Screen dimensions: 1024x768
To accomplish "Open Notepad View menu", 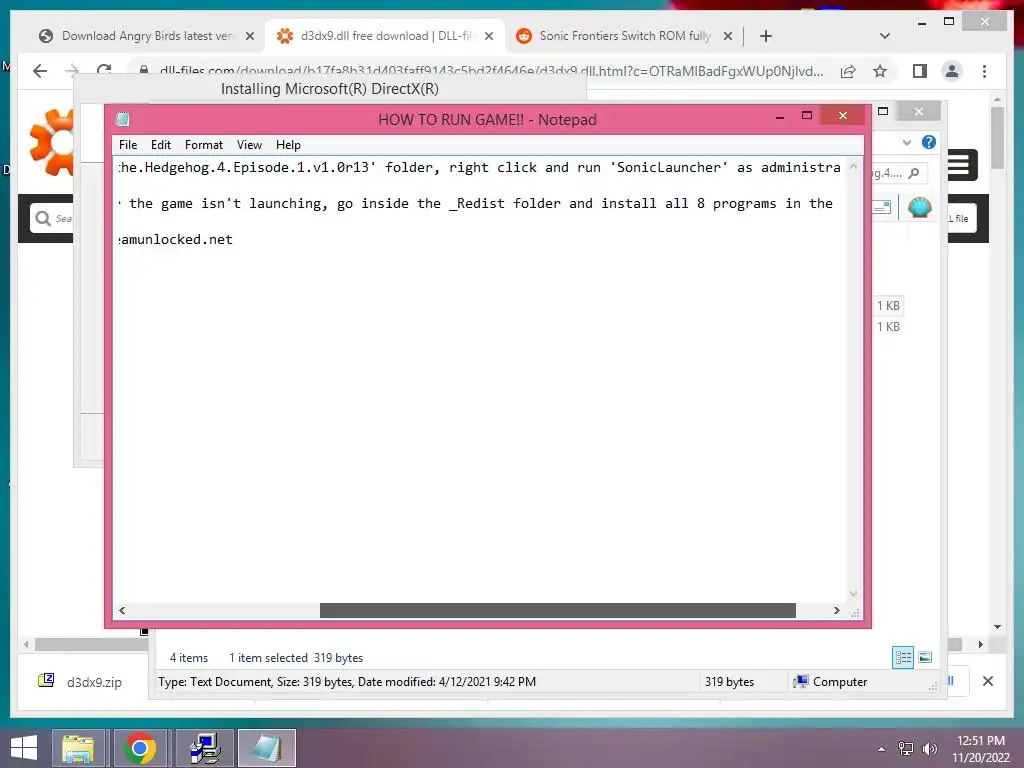I will click(249, 145).
